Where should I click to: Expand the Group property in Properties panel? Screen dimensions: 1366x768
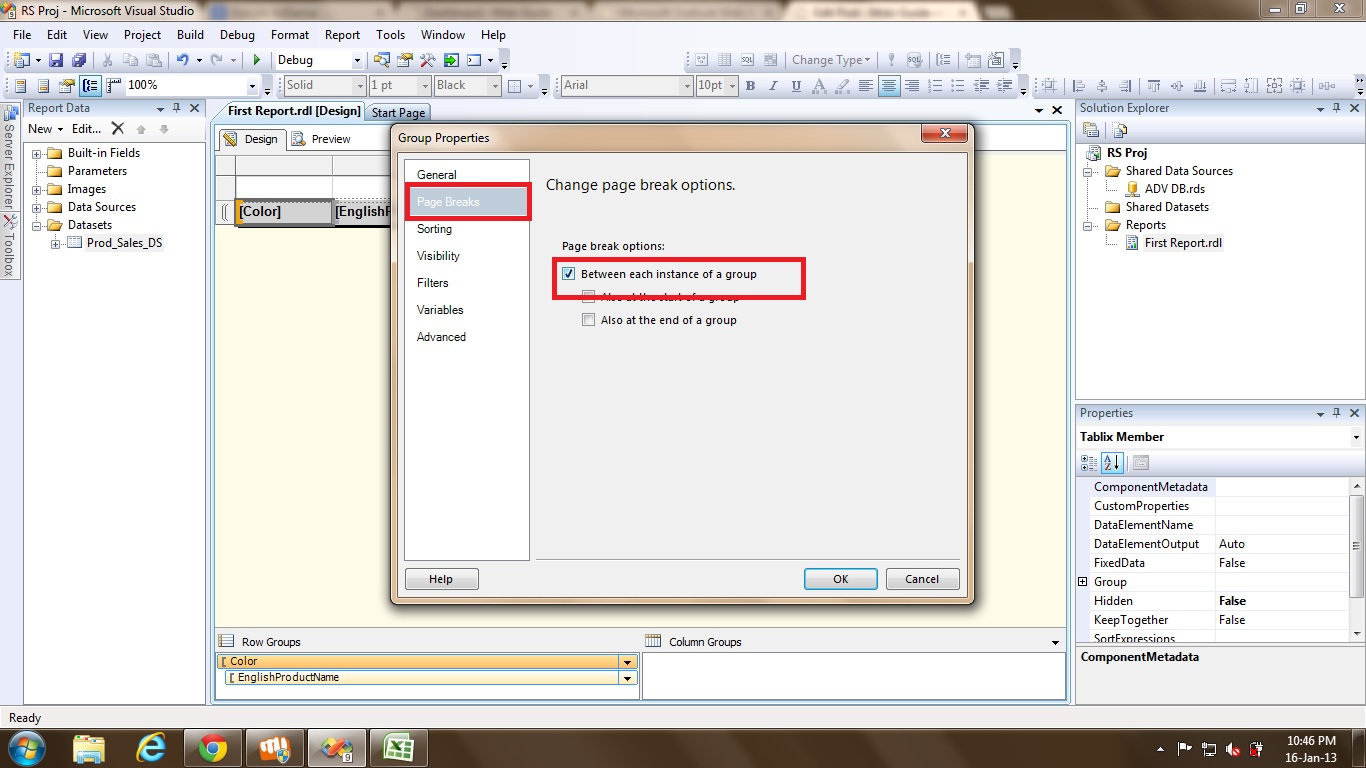pos(1082,582)
